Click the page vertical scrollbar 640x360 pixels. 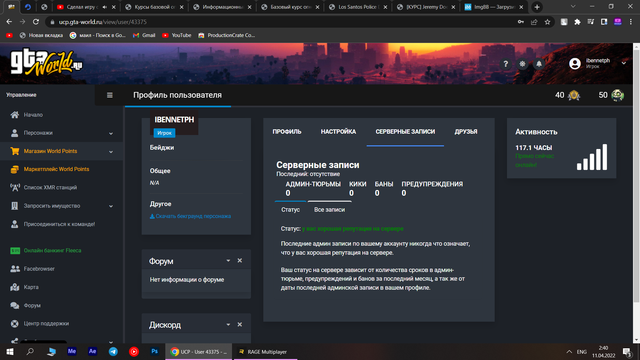coord(636,176)
